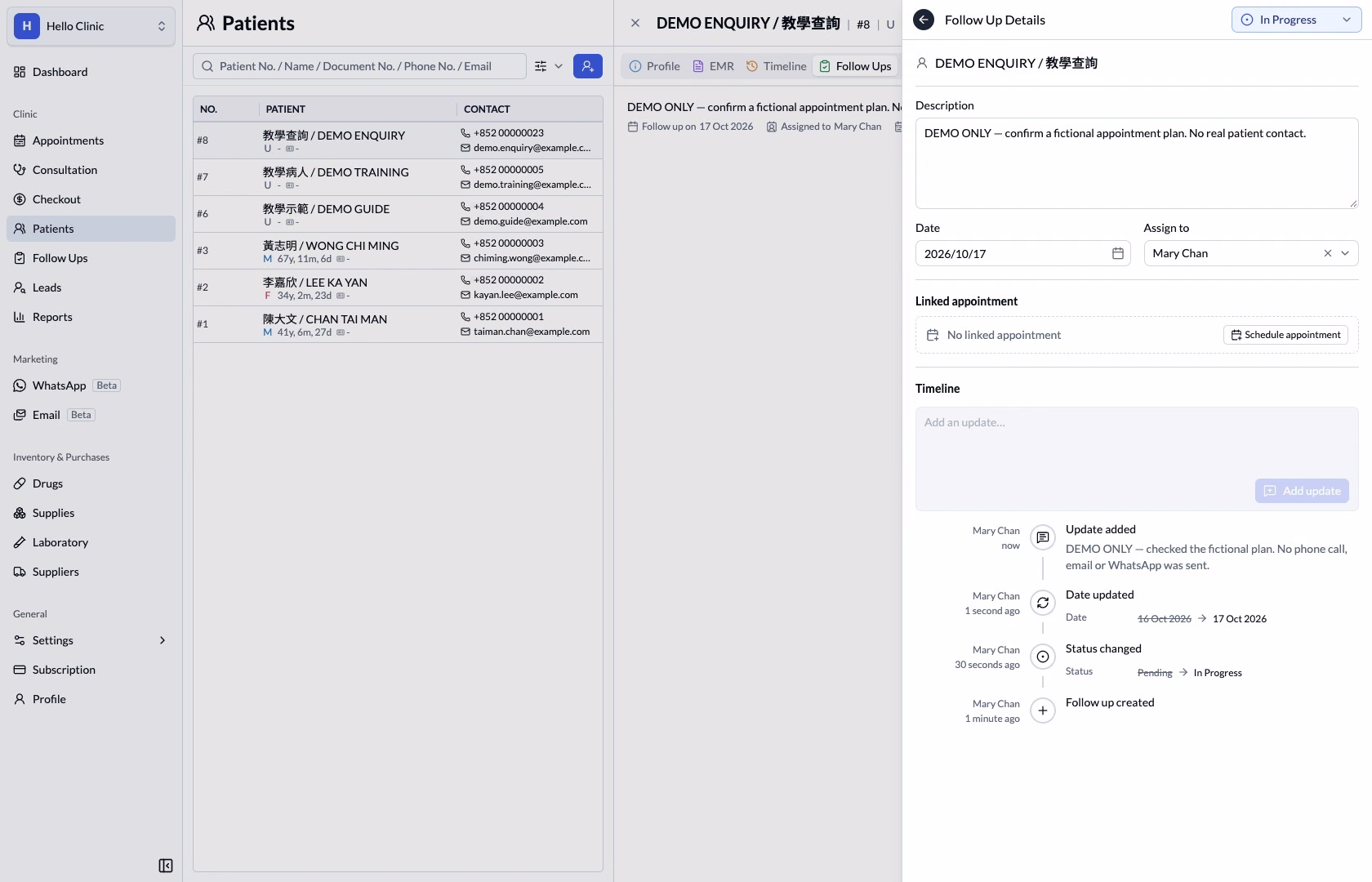Viewport: 1372px width, 882px height.
Task: Switch to the EMR tab
Action: 713,66
